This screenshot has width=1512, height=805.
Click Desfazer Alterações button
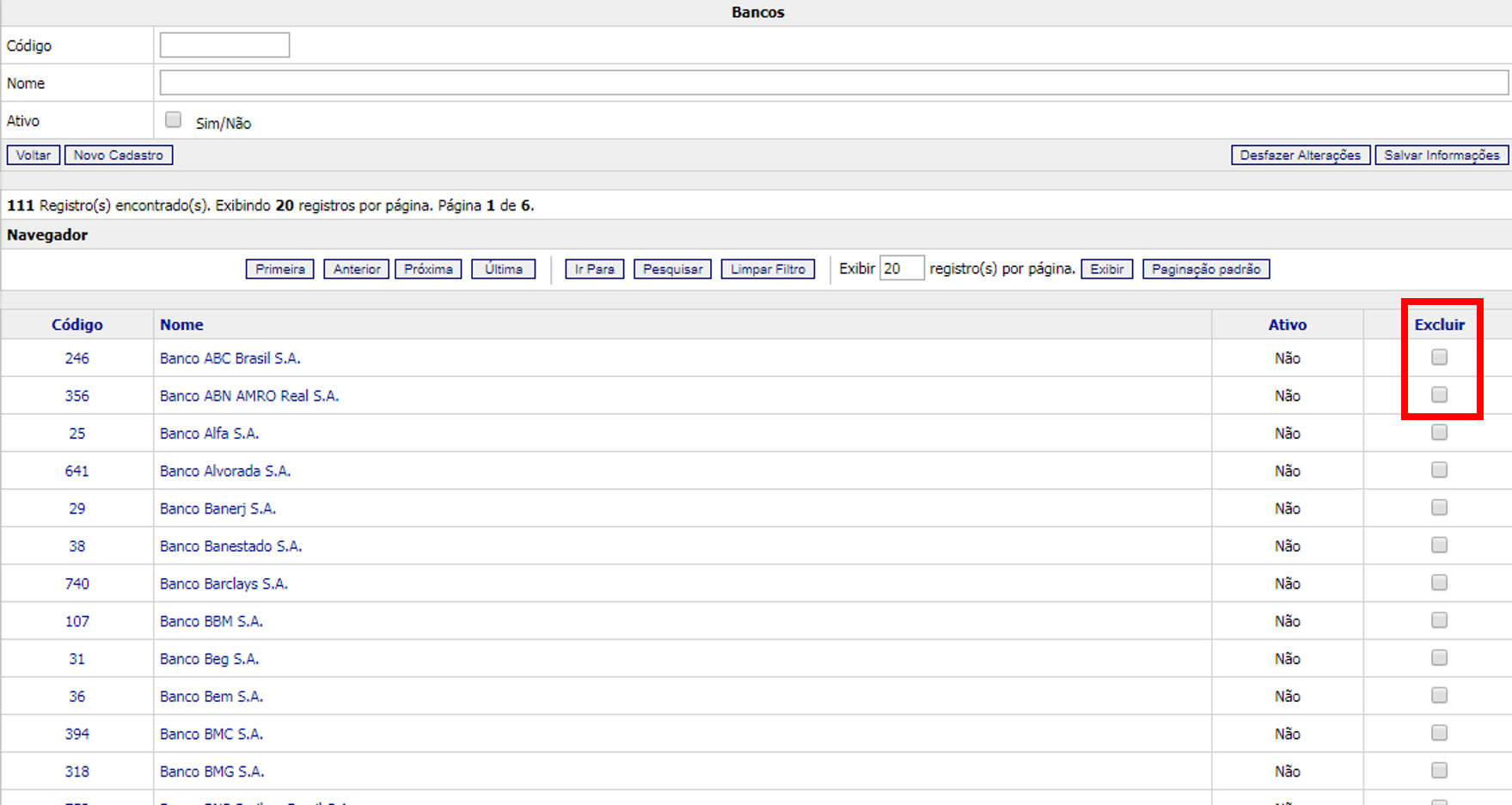(x=1300, y=156)
